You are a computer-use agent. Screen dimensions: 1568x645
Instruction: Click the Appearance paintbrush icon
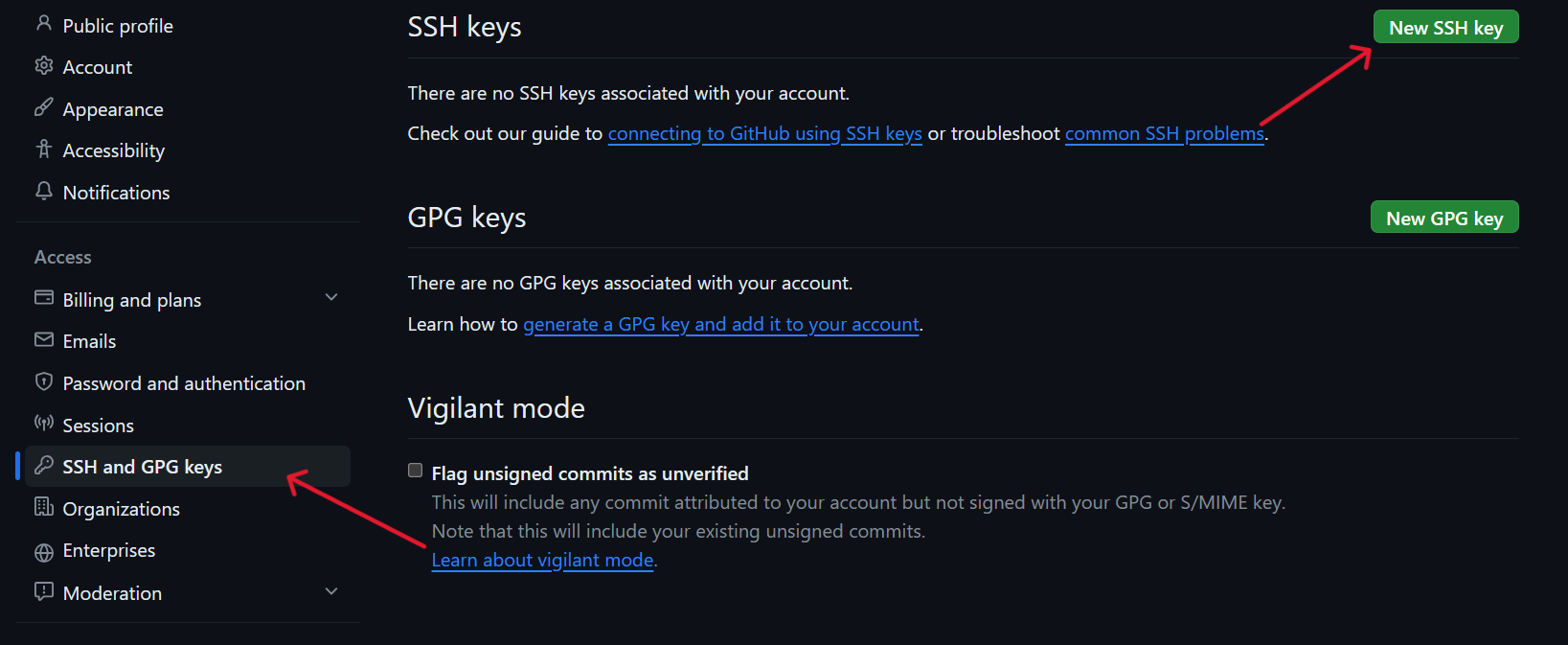coord(44,107)
